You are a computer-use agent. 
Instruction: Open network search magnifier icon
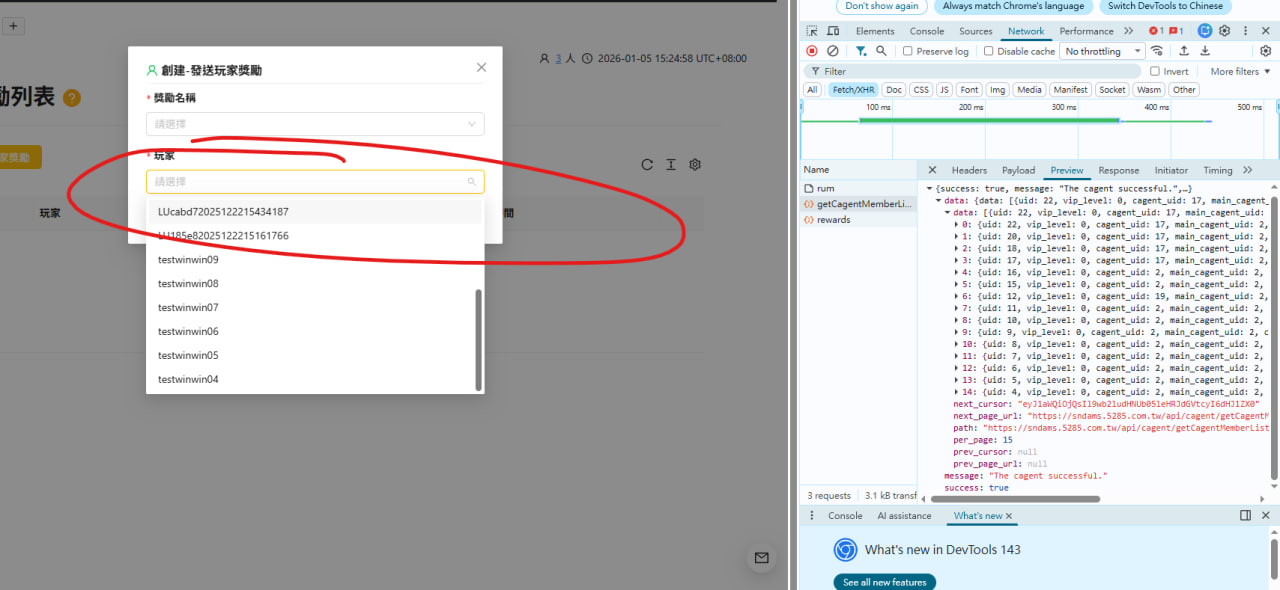[x=881, y=51]
